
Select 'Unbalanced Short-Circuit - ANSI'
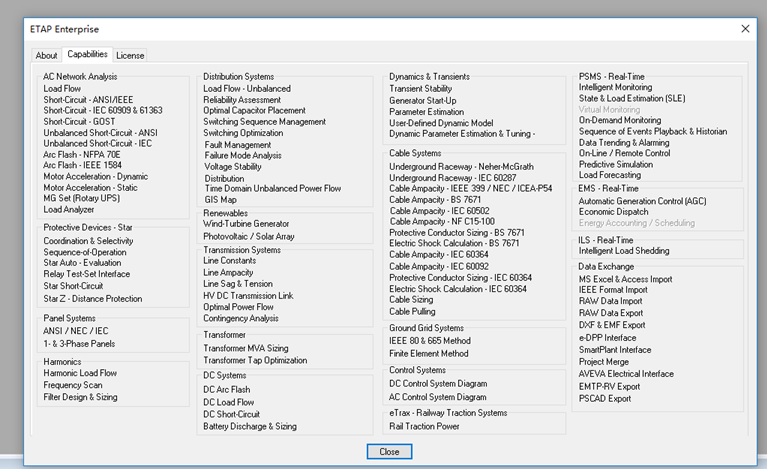coord(100,133)
